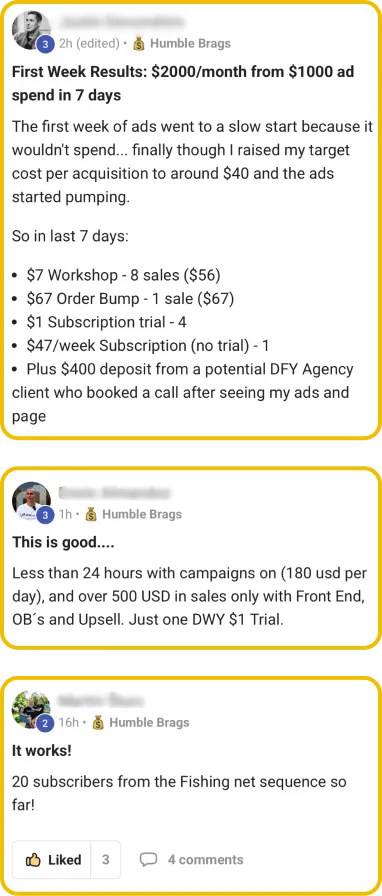
Task: Open Humble Brags category from first post
Action: (x=190, y=43)
